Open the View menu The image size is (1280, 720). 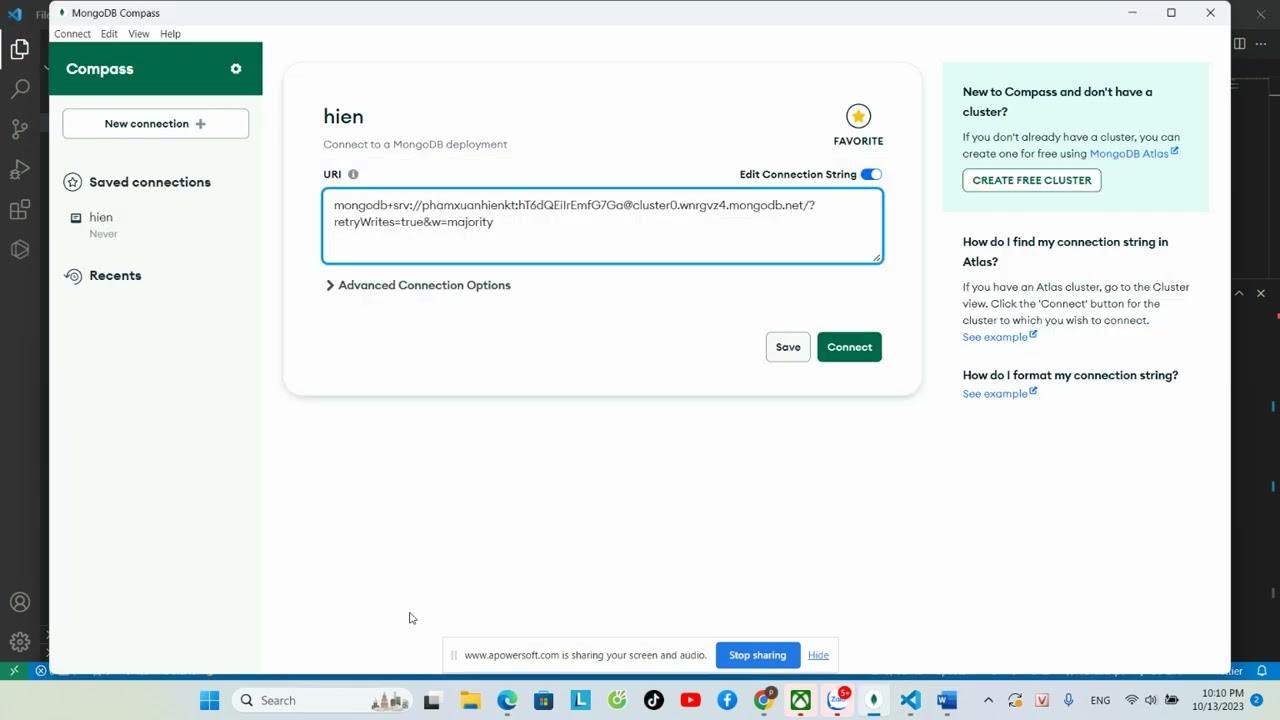(139, 34)
